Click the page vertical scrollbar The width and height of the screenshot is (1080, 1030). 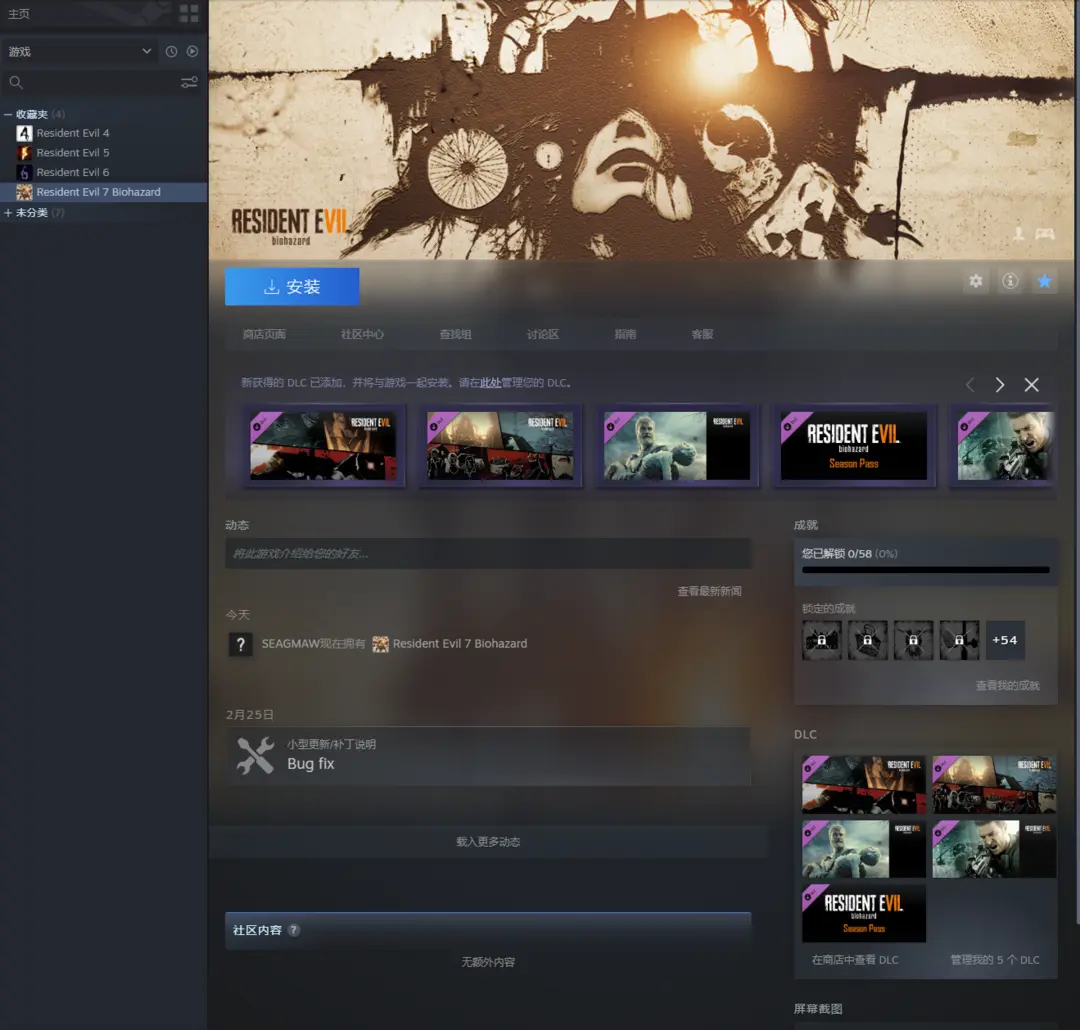point(1077,462)
